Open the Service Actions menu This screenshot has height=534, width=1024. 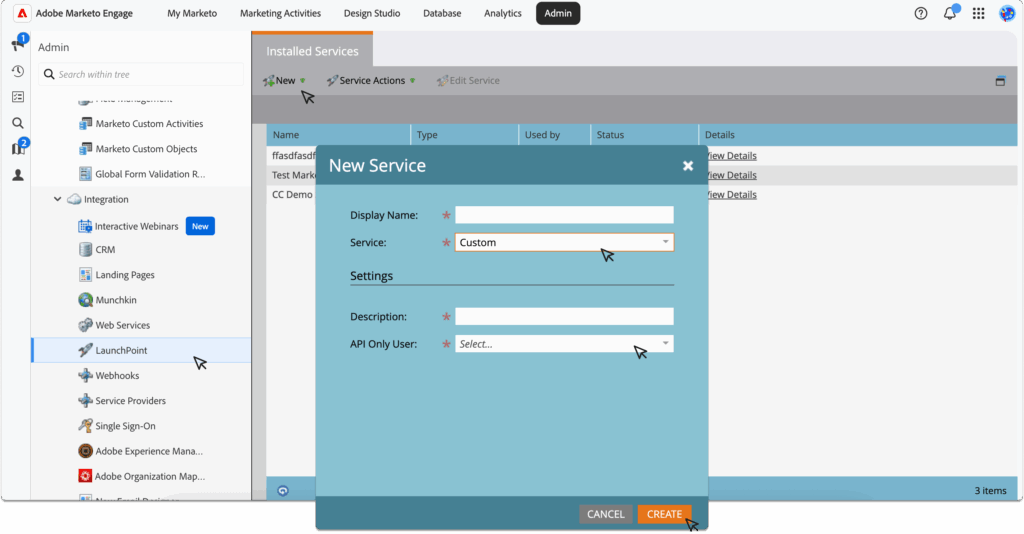click(x=372, y=81)
